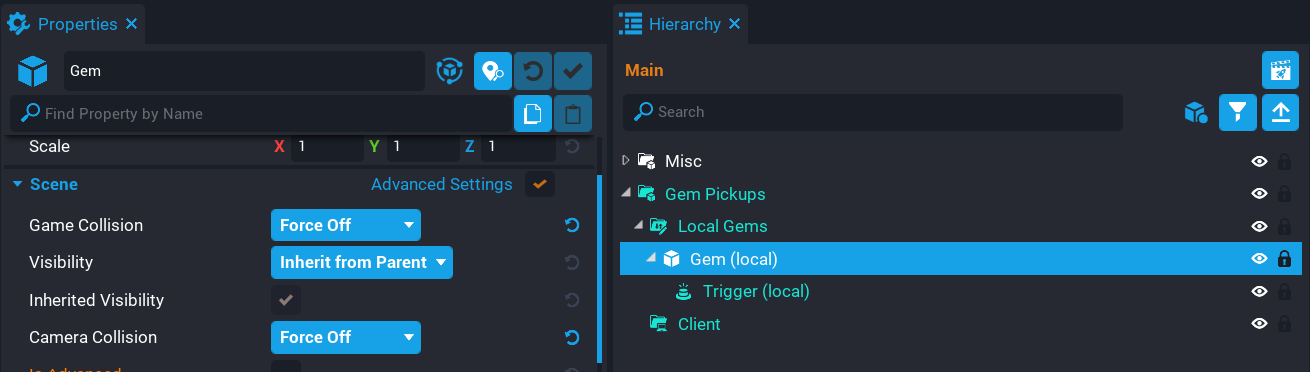Click the filter icon in Hierarchy
Image resolution: width=1310 pixels, height=372 pixels.
[1238, 112]
